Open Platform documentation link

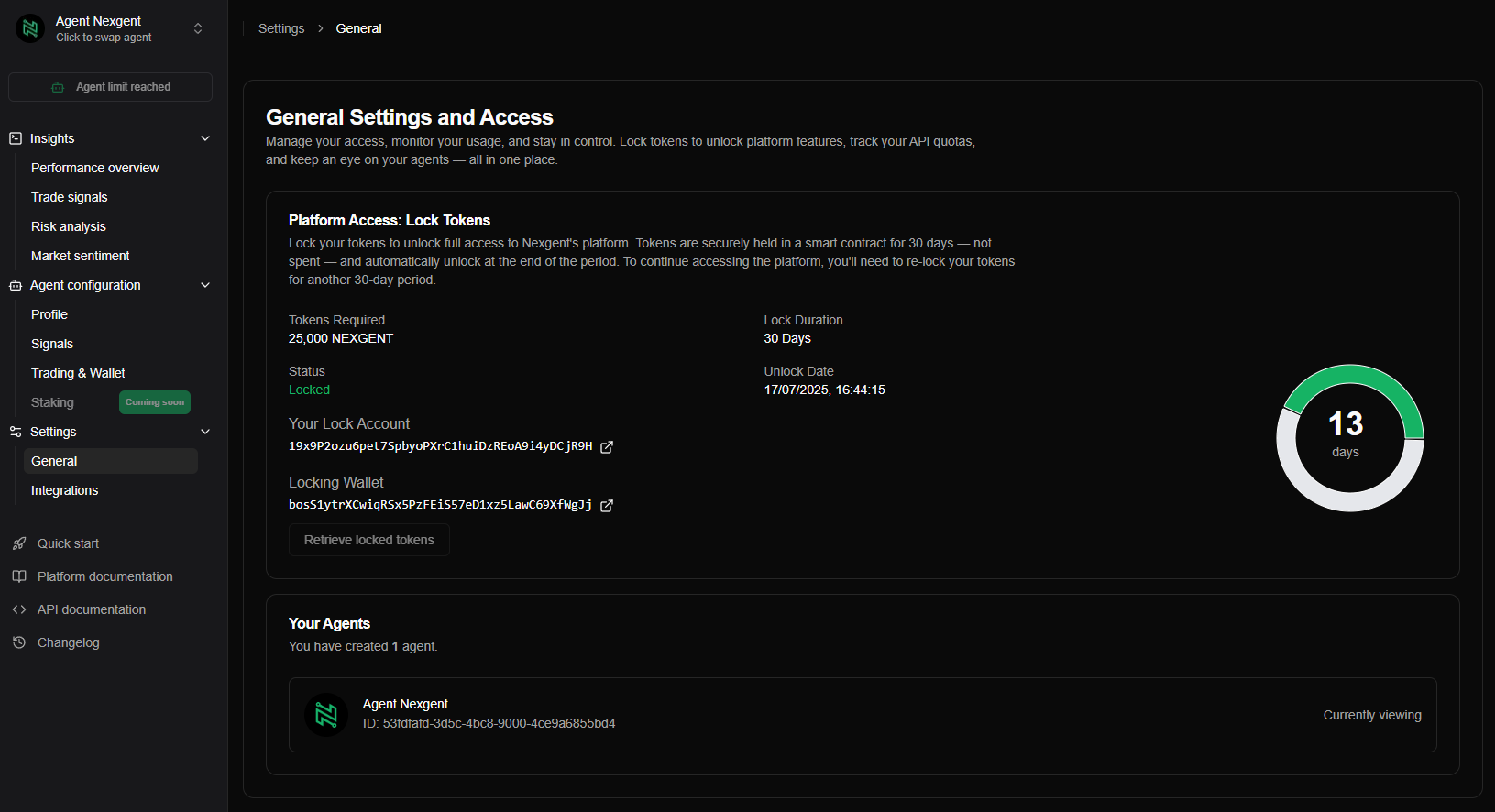(105, 576)
